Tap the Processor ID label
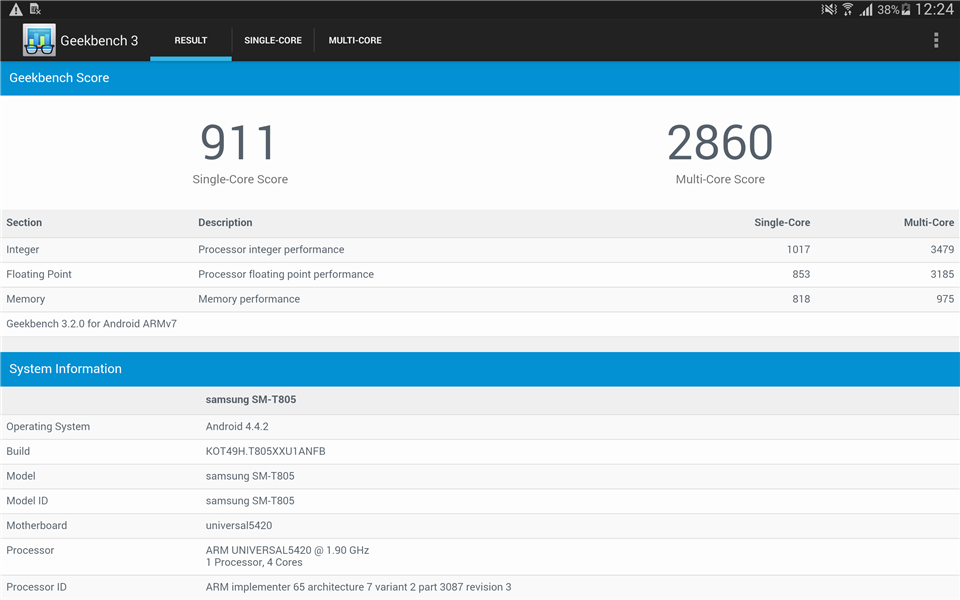The height and width of the screenshot is (600, 960). click(36, 587)
